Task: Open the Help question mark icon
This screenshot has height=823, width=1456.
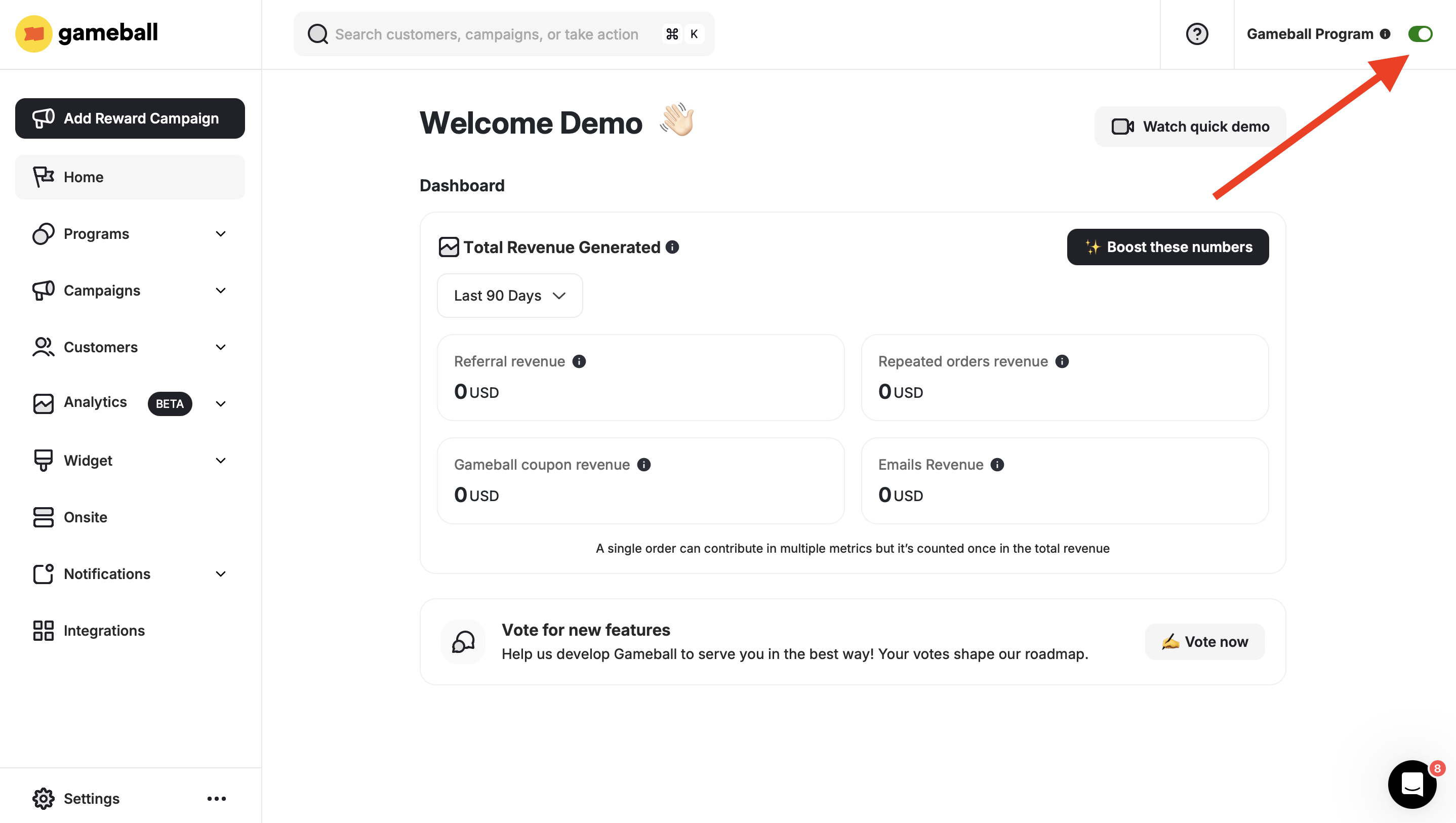Action: [1197, 34]
